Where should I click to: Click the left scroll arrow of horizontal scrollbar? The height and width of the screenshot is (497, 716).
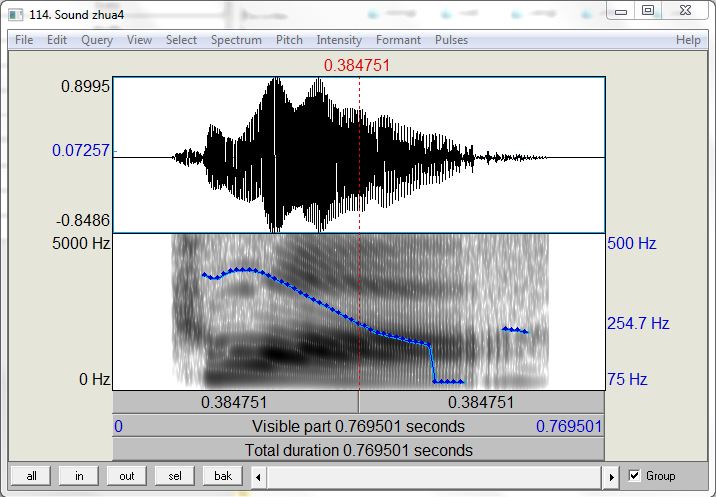pyautogui.click(x=258, y=477)
